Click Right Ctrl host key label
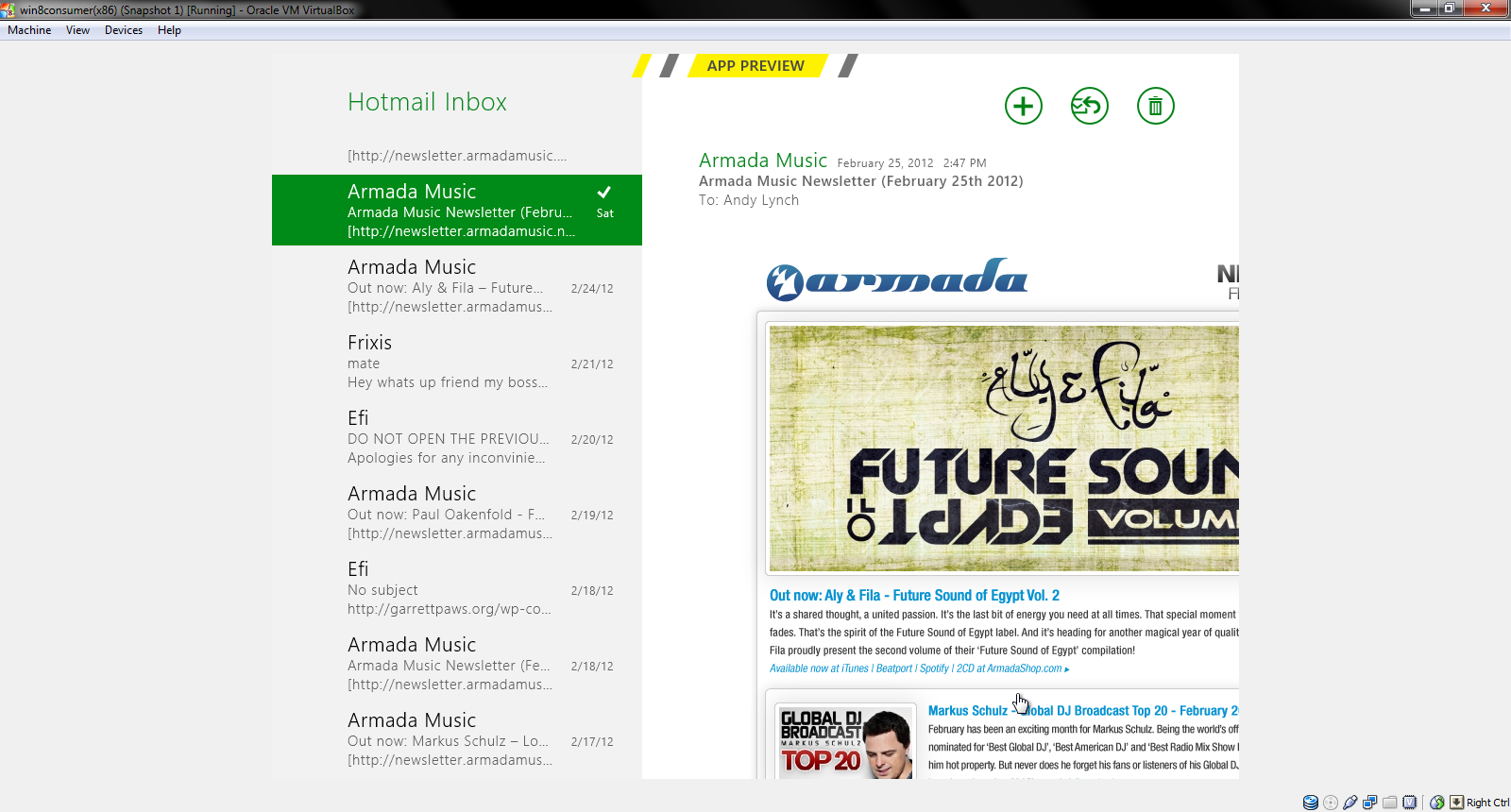The width and height of the screenshot is (1511, 812). [1487, 803]
